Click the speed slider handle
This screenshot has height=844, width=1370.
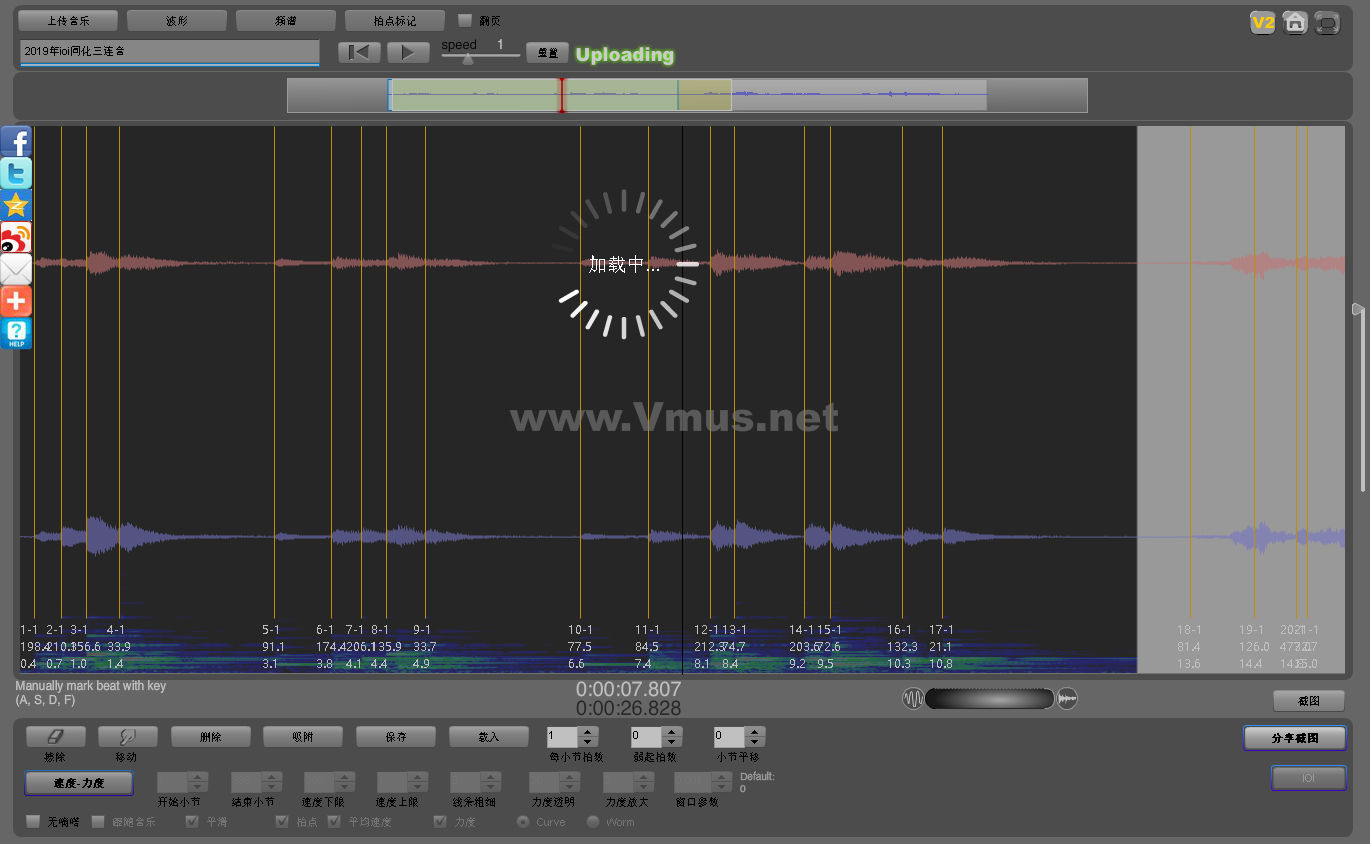click(x=467, y=59)
